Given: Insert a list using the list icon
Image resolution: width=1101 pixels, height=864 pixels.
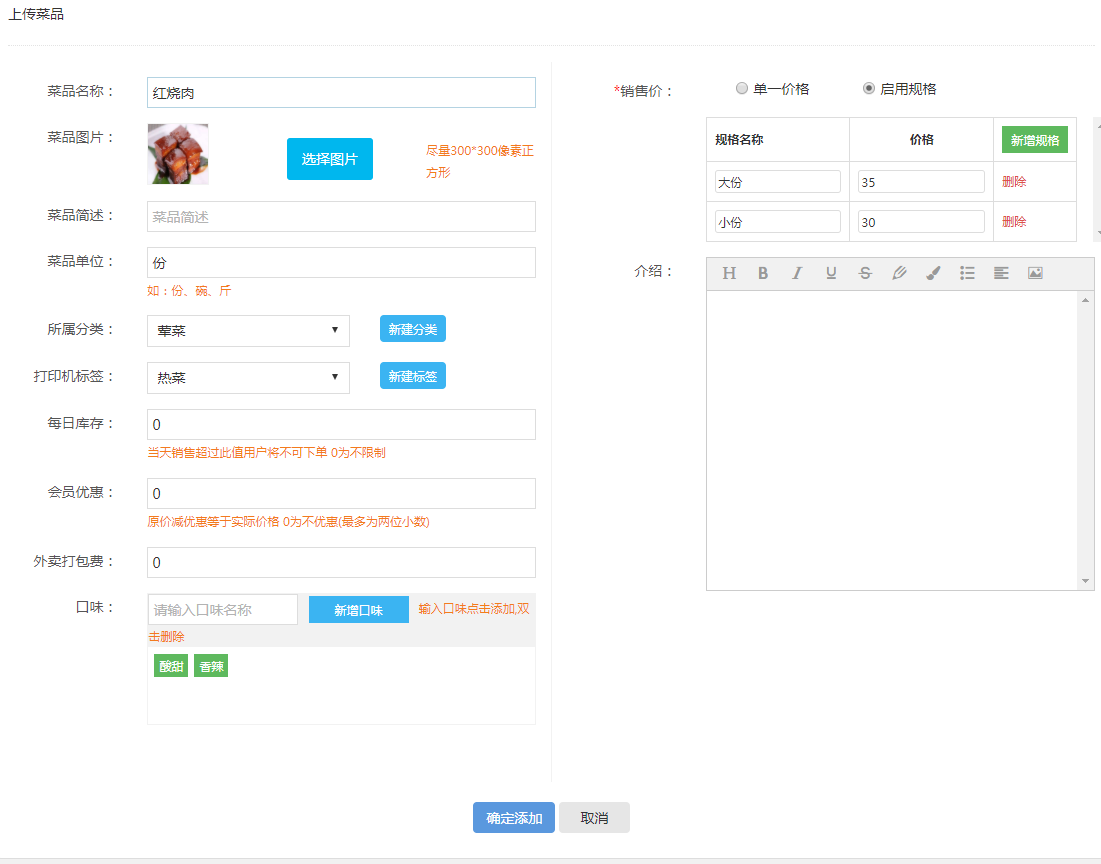Looking at the screenshot, I should click(x=967, y=273).
